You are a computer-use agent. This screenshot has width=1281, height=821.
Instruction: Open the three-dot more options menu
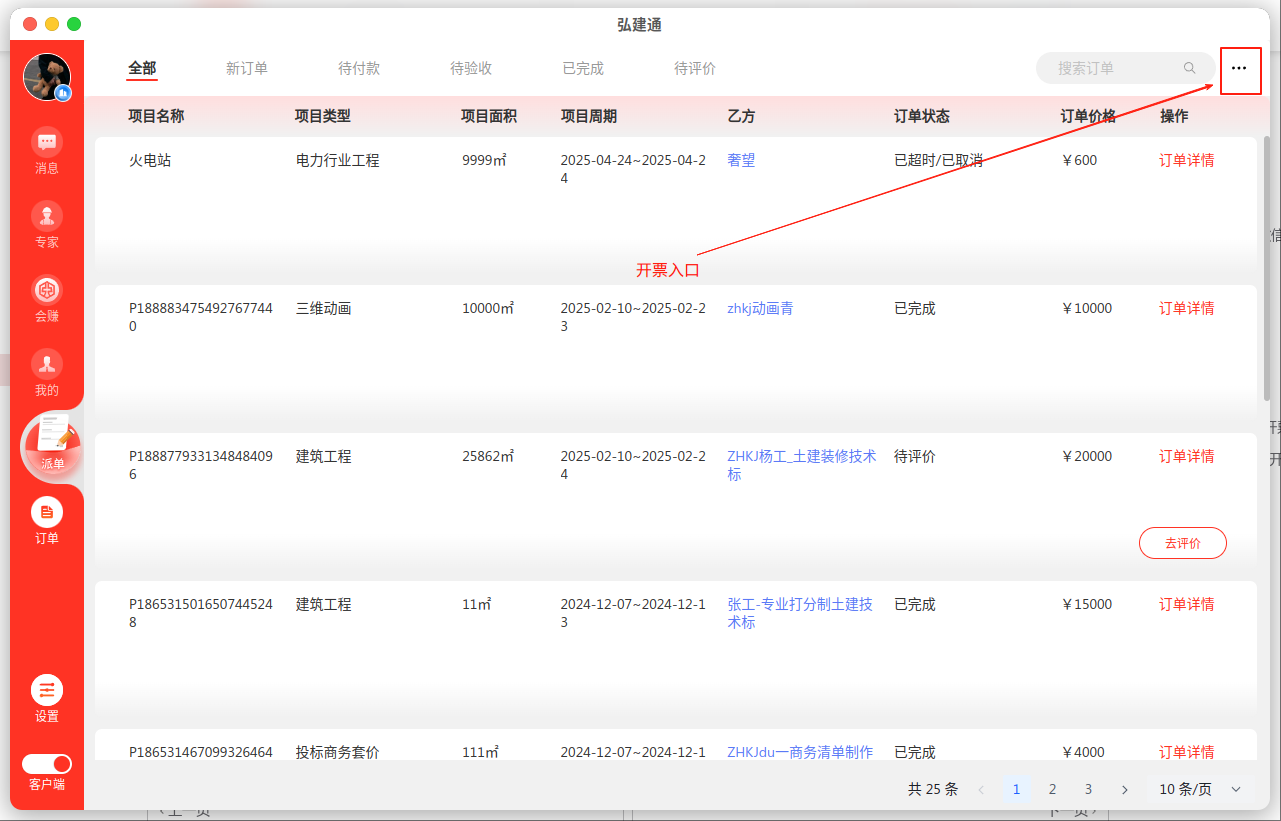click(x=1239, y=68)
